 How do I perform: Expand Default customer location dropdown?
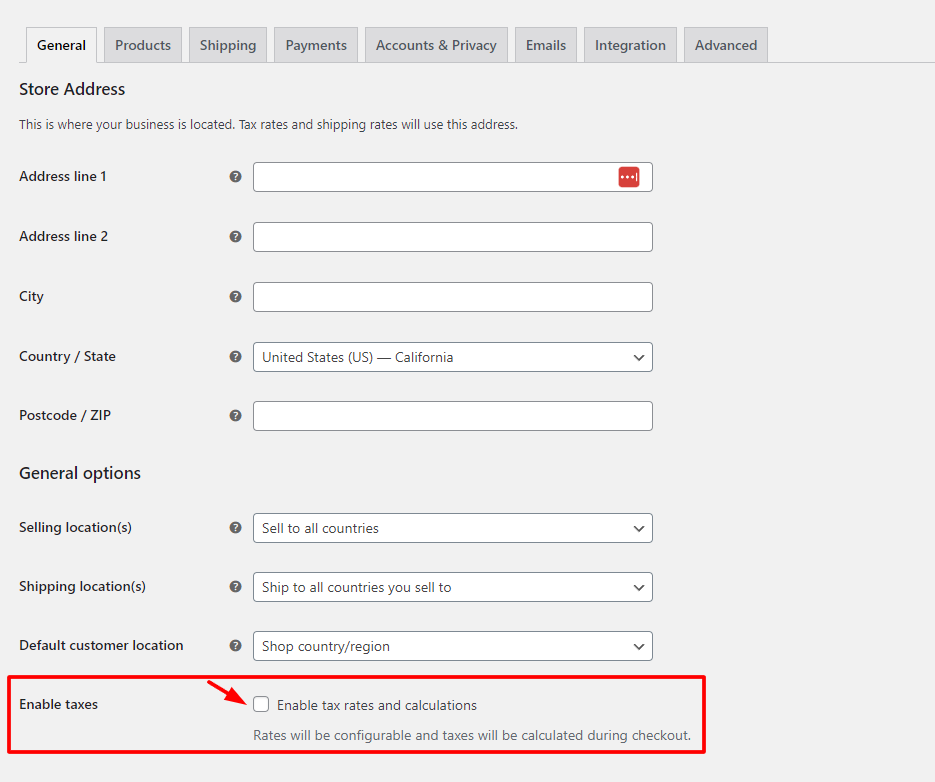point(452,646)
